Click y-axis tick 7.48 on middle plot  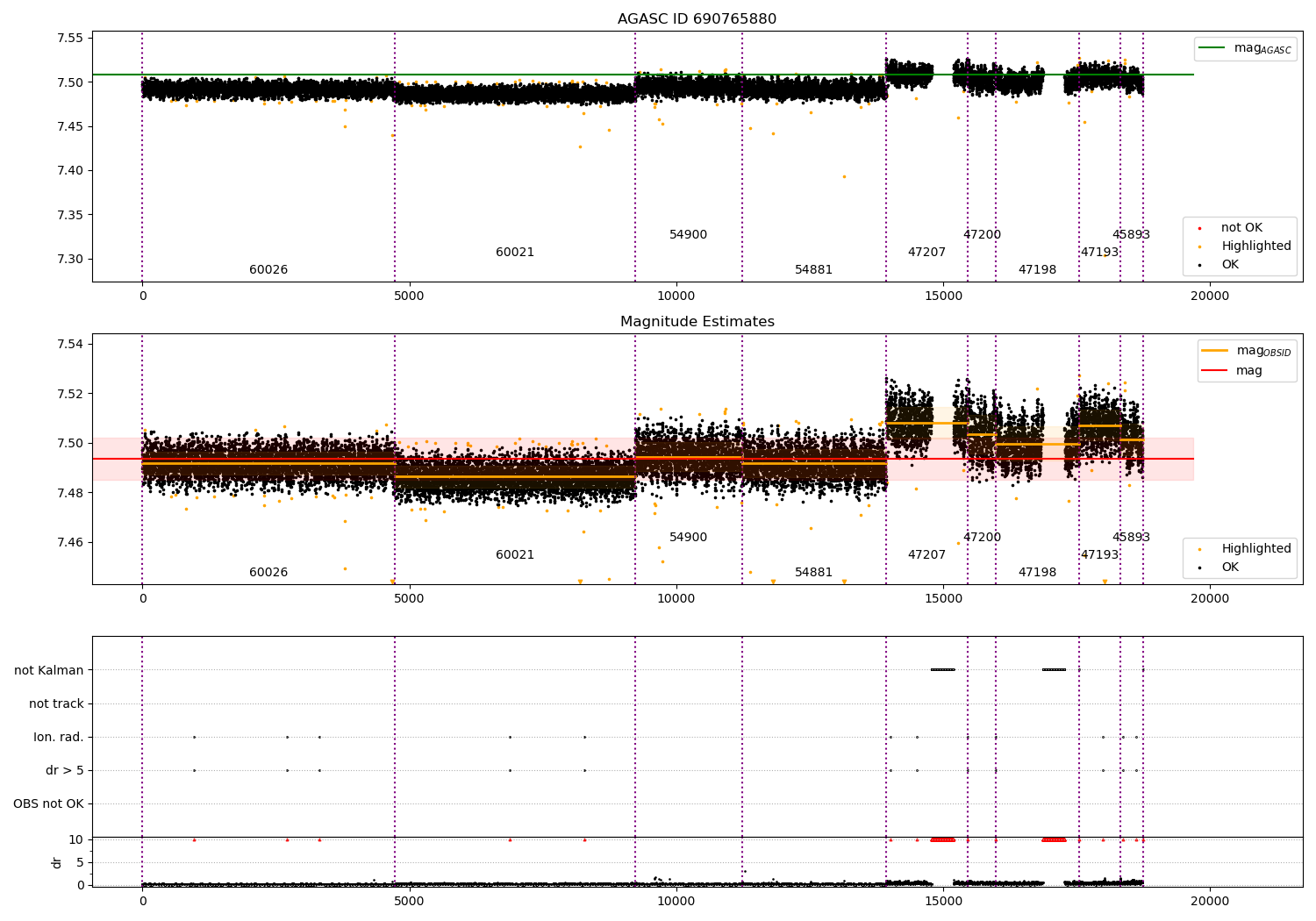click(69, 493)
